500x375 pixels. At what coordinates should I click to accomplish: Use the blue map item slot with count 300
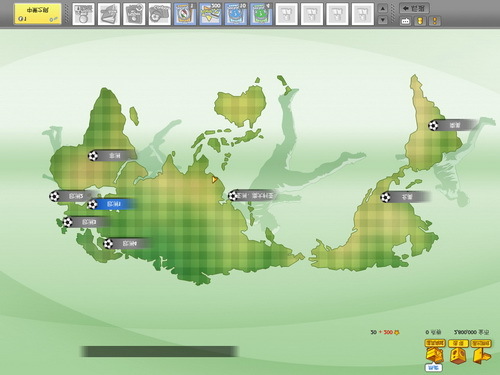pyautogui.click(x=210, y=14)
